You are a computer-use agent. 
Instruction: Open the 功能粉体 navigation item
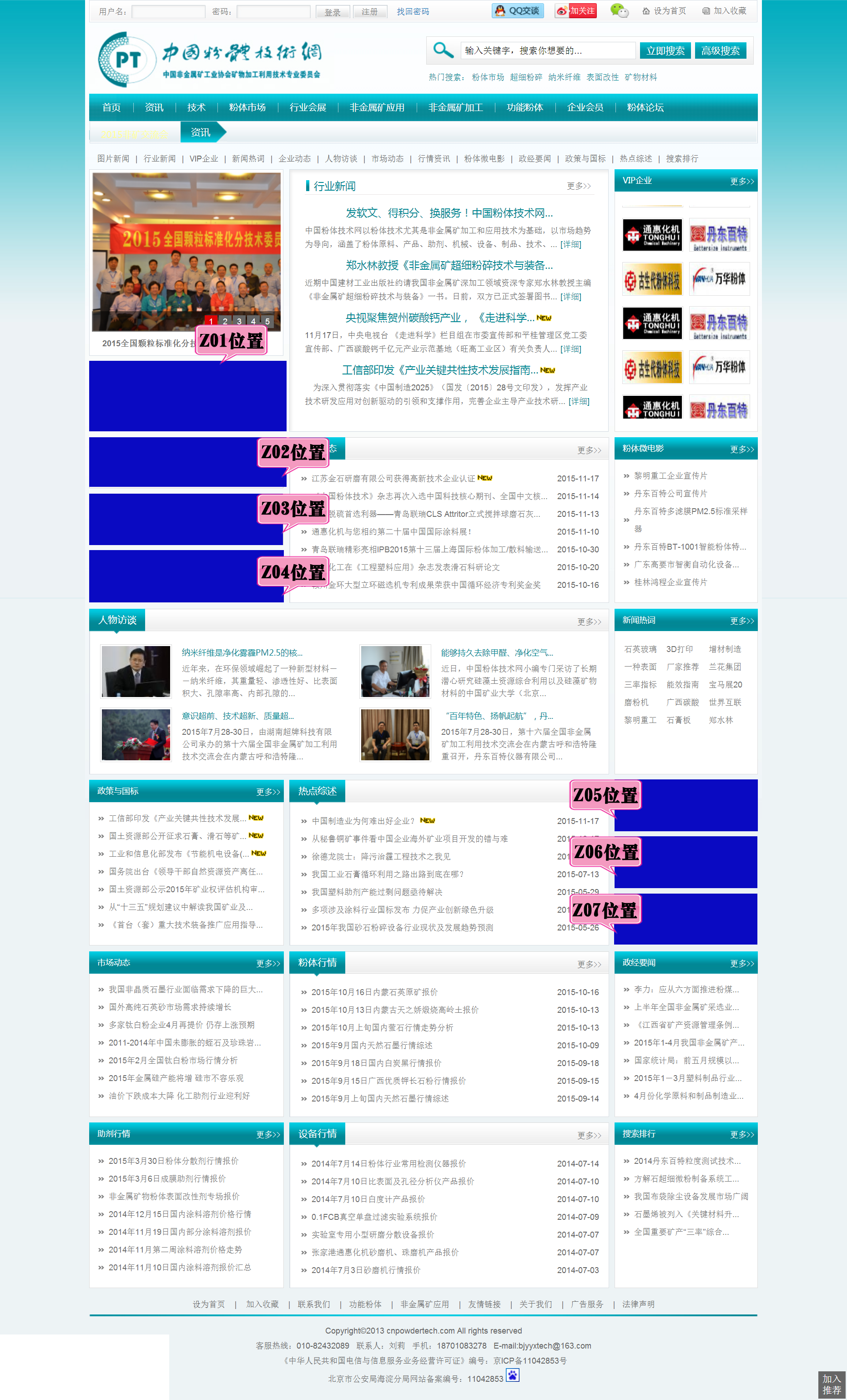coord(525,107)
